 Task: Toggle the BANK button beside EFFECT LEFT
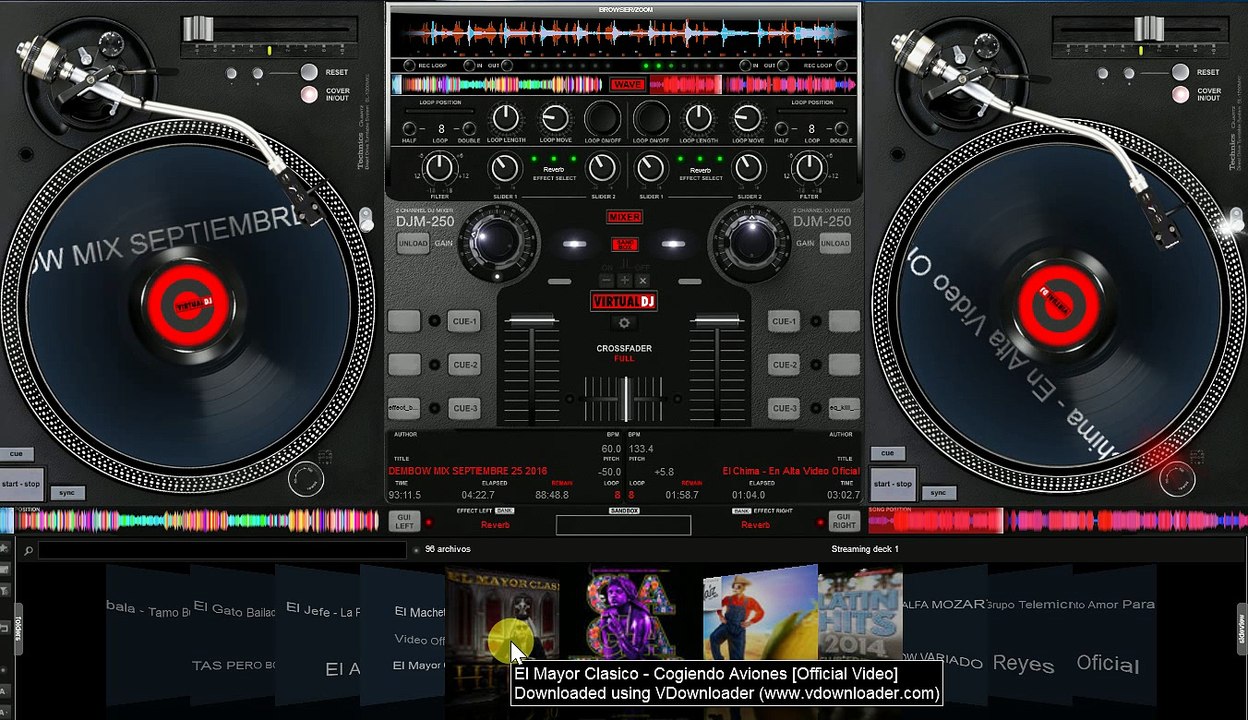(504, 511)
